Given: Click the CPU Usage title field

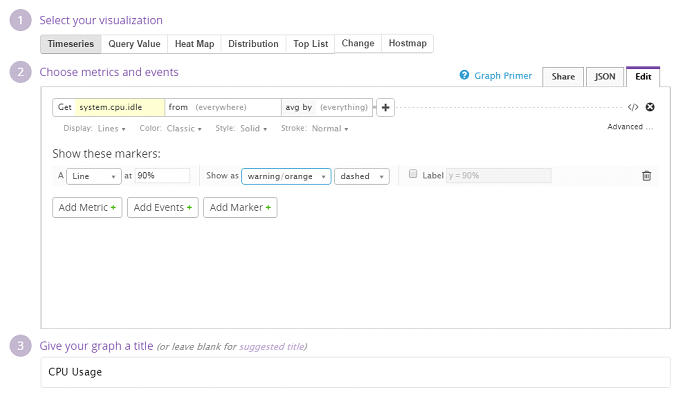Looking at the screenshot, I should (x=355, y=372).
